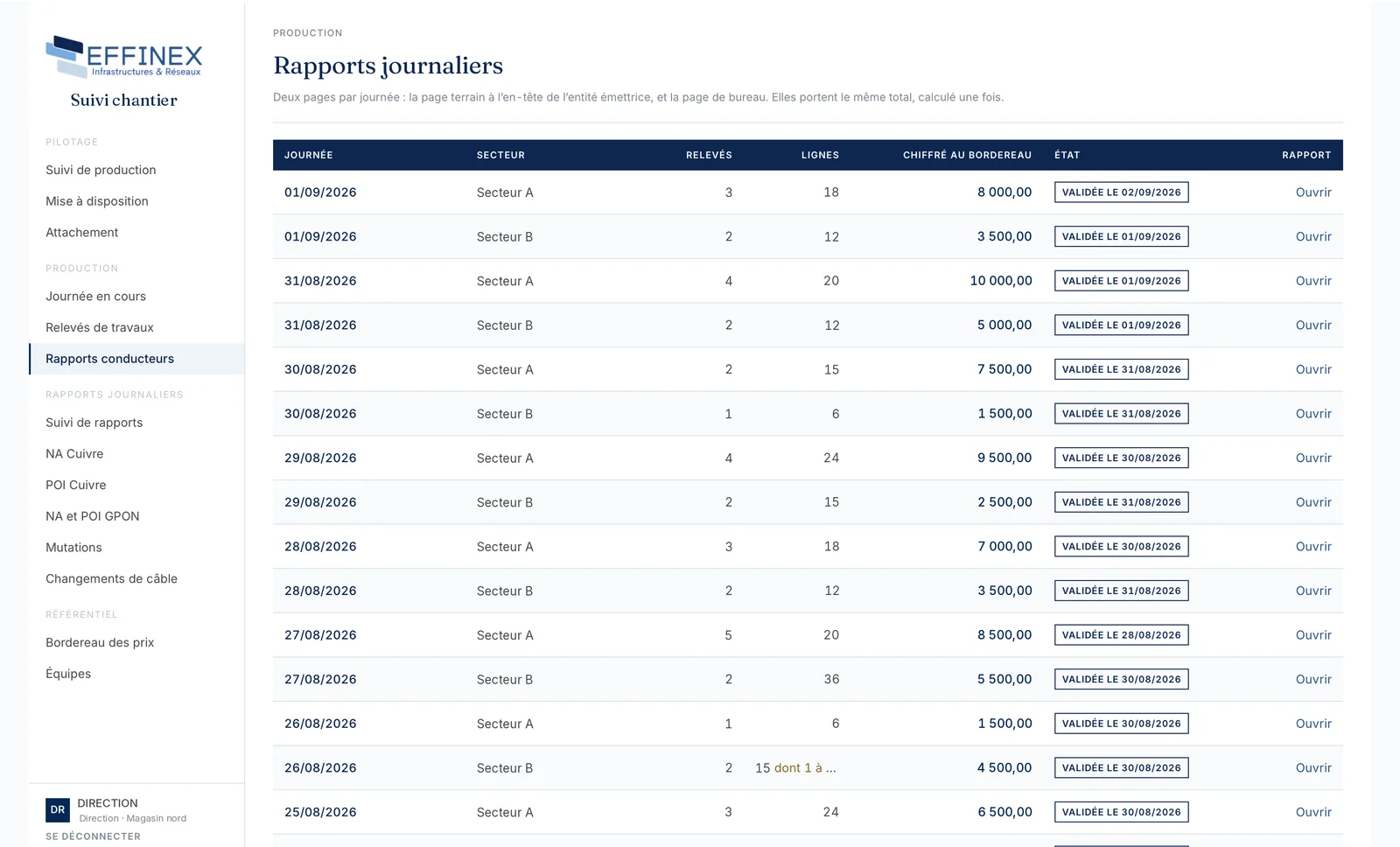This screenshot has height=847, width=1400.
Task: Open the Mutations page
Action: 73,548
